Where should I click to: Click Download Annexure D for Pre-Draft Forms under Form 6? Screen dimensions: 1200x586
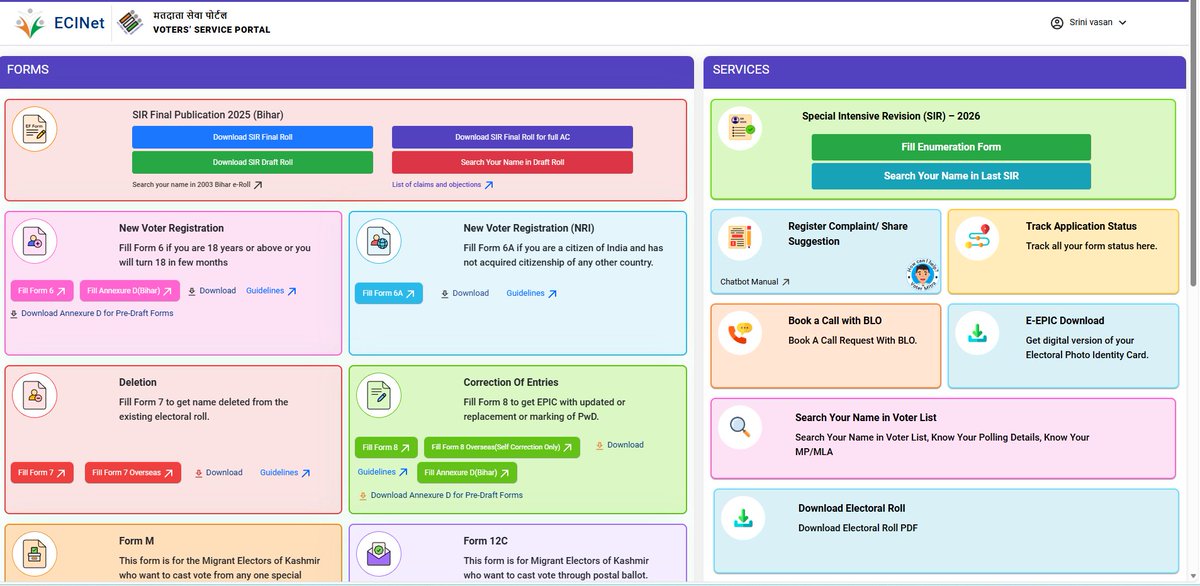pos(92,313)
